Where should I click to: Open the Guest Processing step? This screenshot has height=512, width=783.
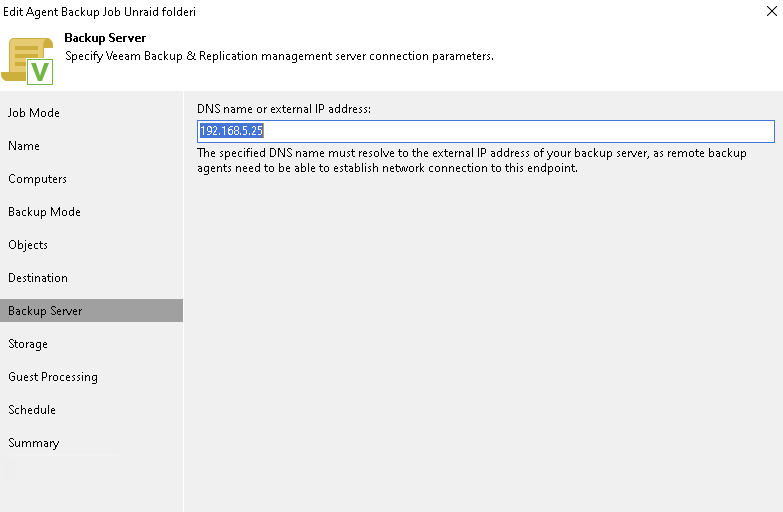point(52,377)
